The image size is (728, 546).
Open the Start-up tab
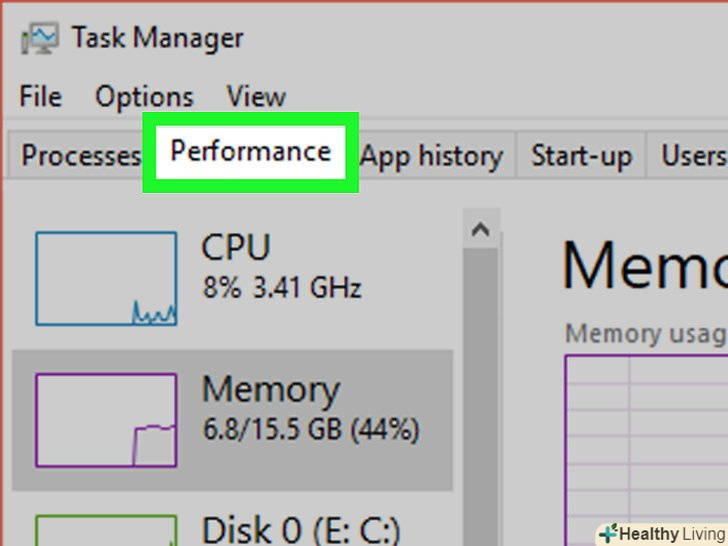[581, 156]
